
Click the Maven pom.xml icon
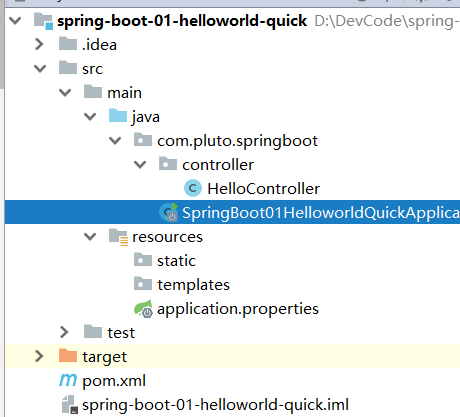(x=68, y=380)
